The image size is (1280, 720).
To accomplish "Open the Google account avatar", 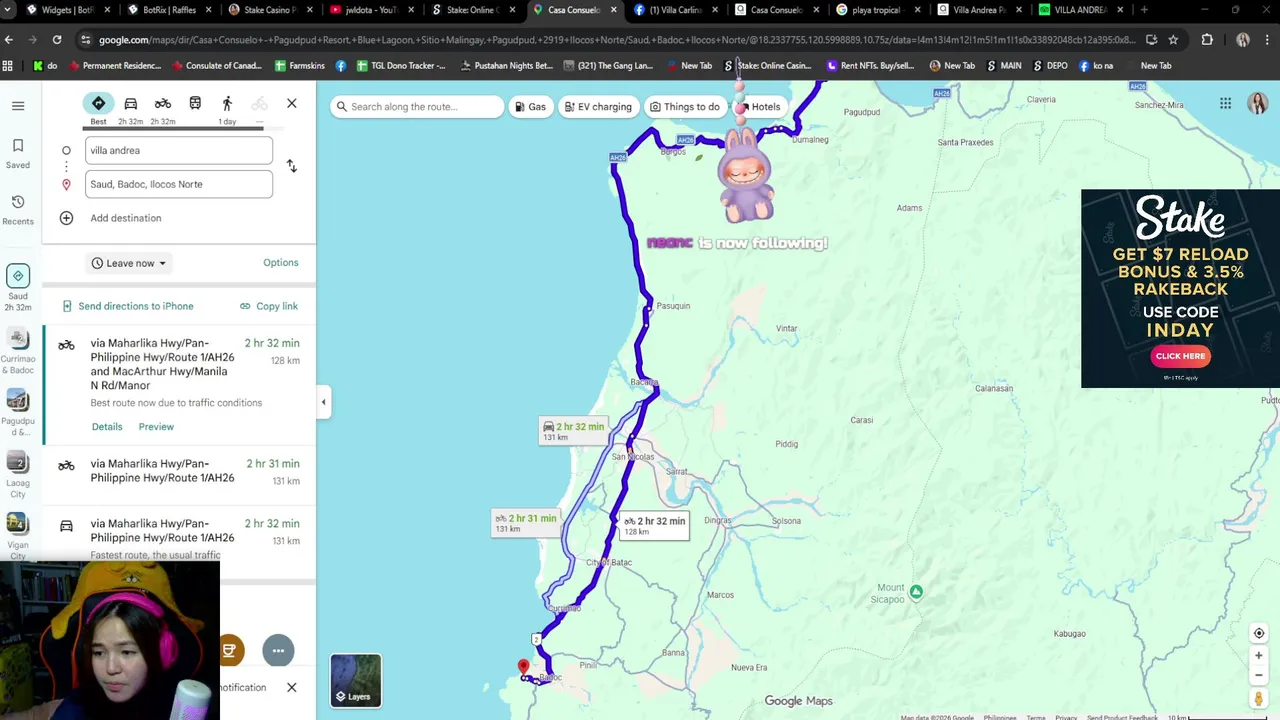I will pos(1258,104).
